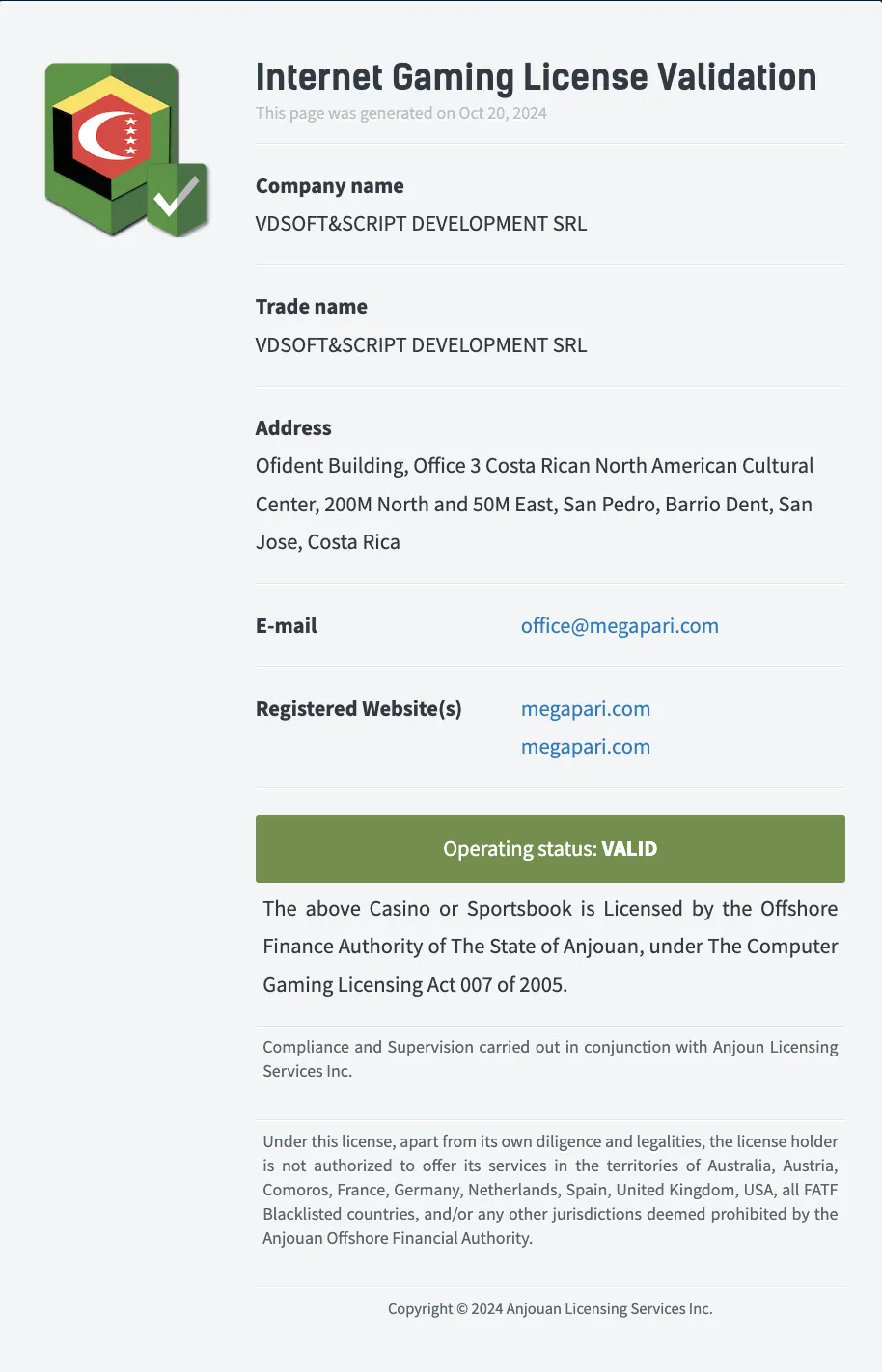This screenshot has height=1372, width=882.
Task: Click the Internet Gaming License Validation heading
Action: point(536,77)
